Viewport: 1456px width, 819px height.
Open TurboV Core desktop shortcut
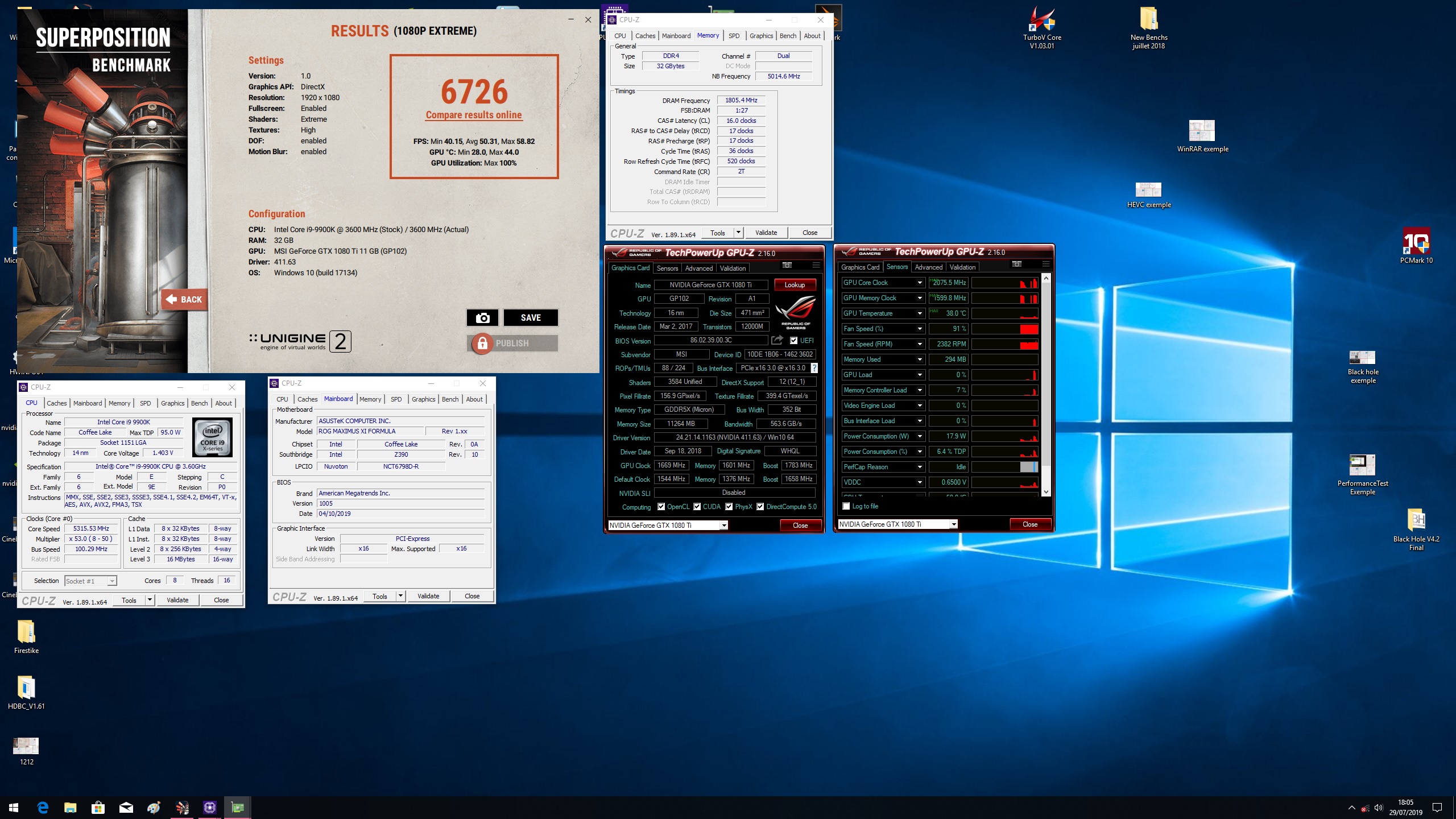tap(1042, 28)
